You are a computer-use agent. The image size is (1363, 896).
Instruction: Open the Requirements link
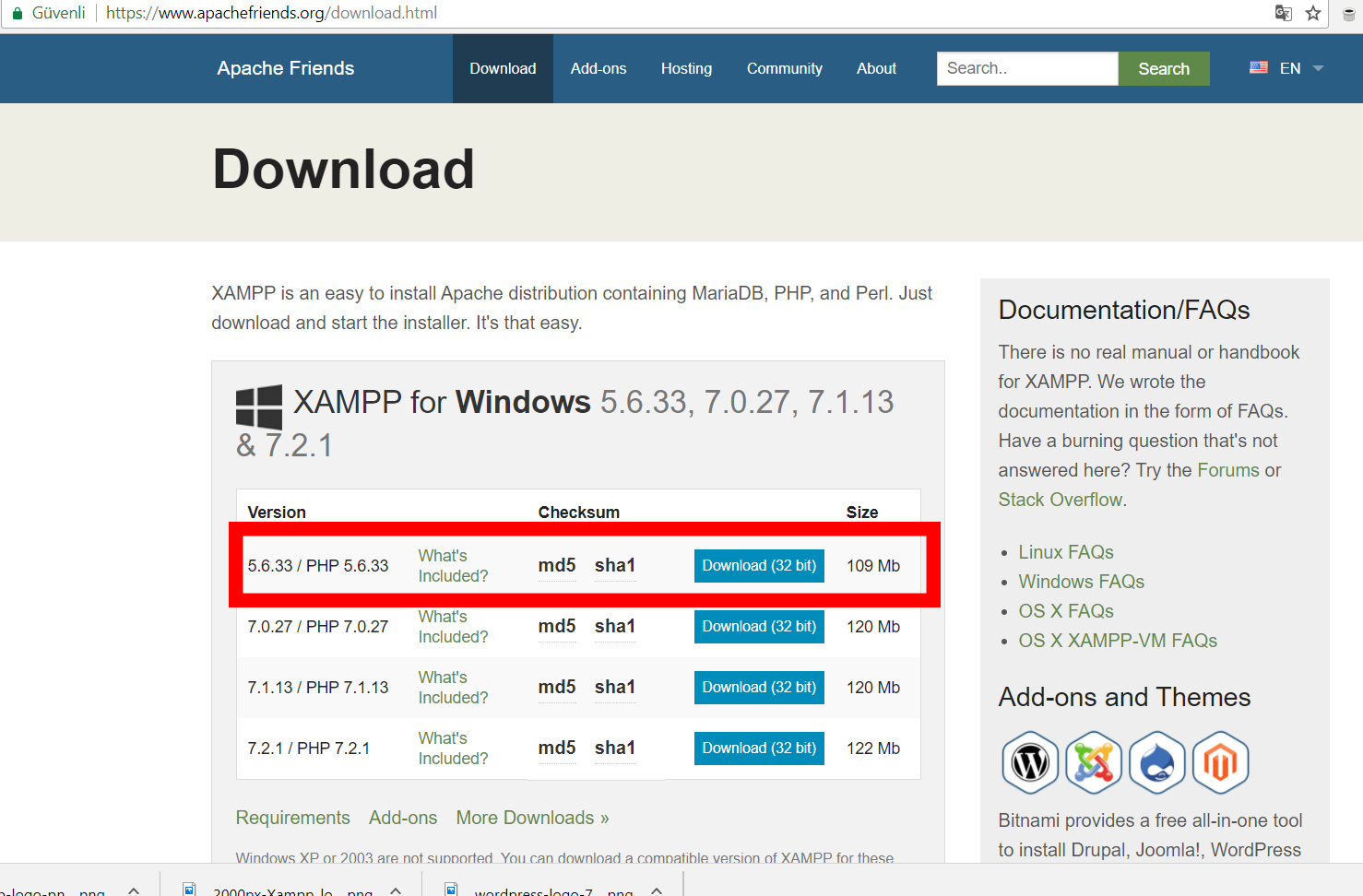pyautogui.click(x=292, y=818)
